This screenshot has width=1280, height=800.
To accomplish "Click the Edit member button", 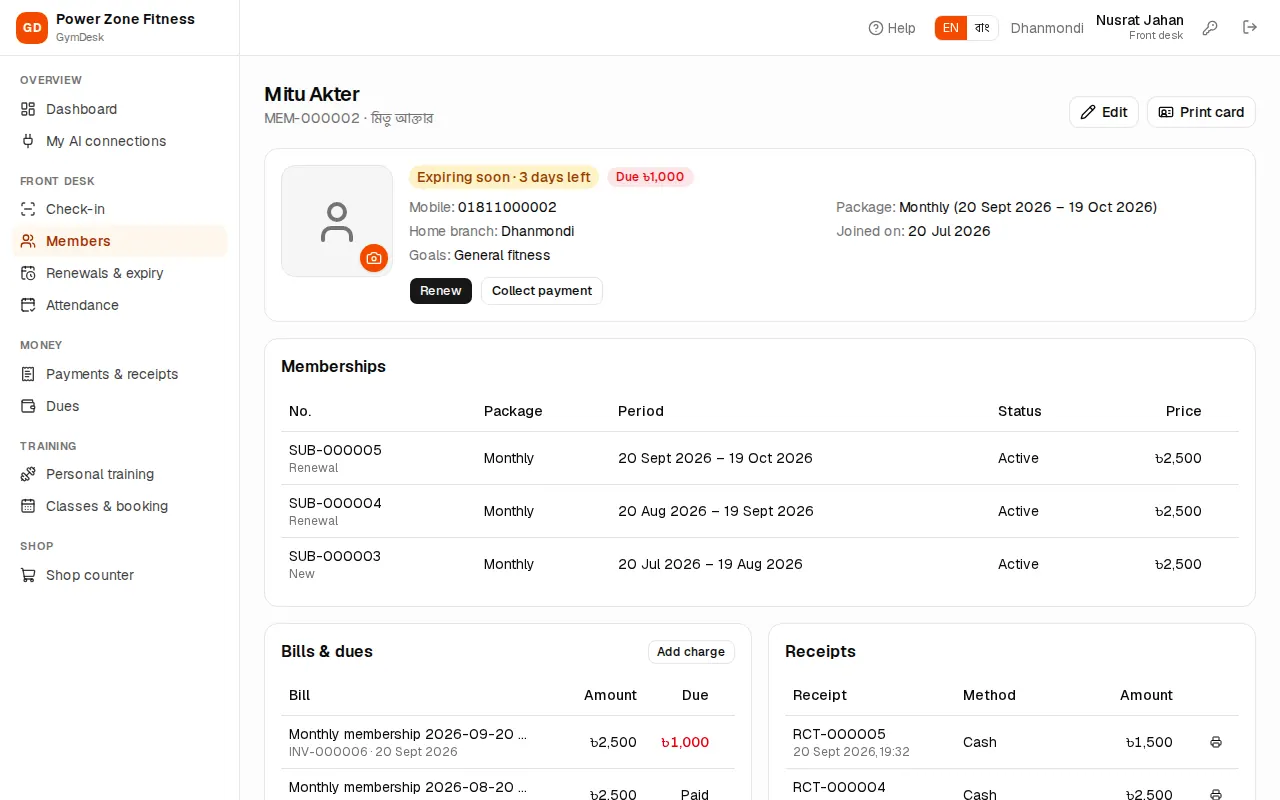I will pos(1104,112).
